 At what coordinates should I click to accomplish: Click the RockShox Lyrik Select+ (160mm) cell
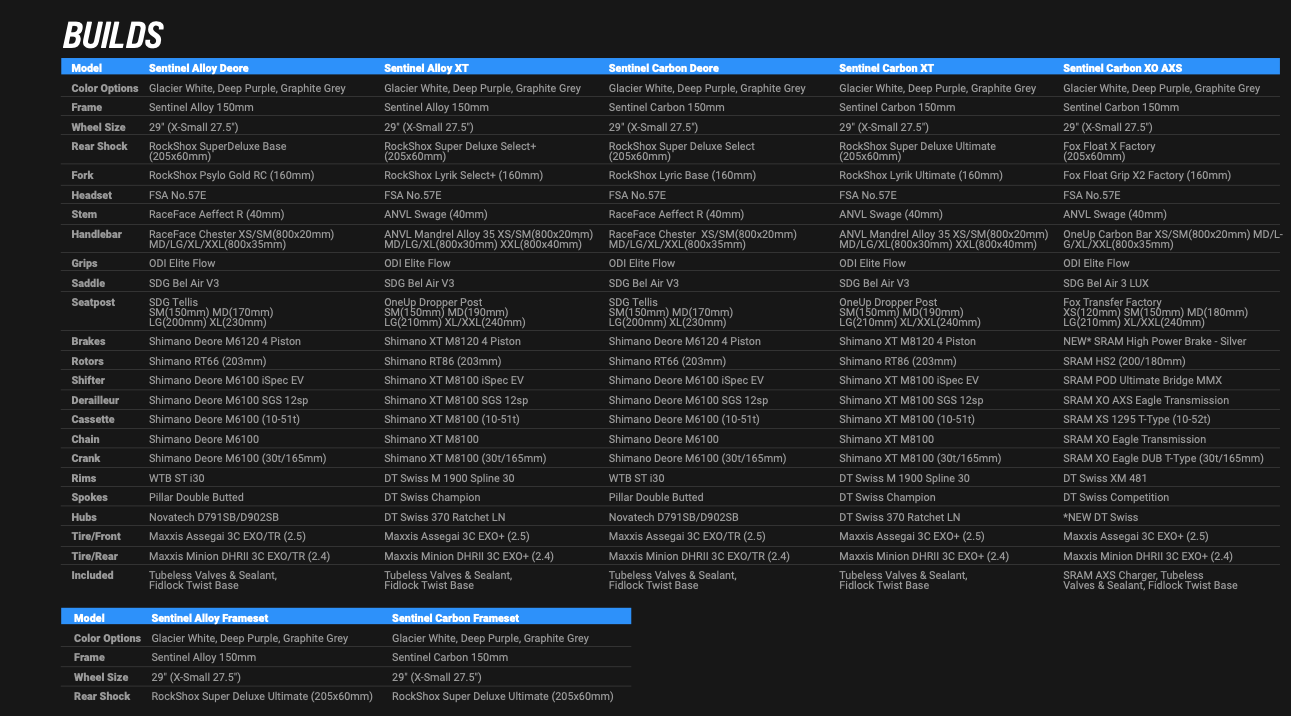click(463, 175)
